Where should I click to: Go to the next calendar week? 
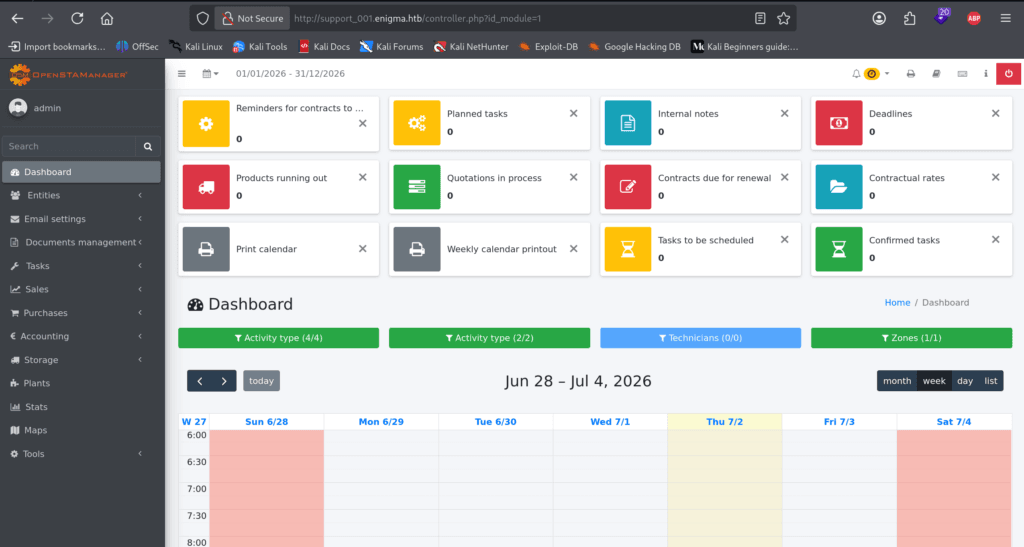pos(224,381)
